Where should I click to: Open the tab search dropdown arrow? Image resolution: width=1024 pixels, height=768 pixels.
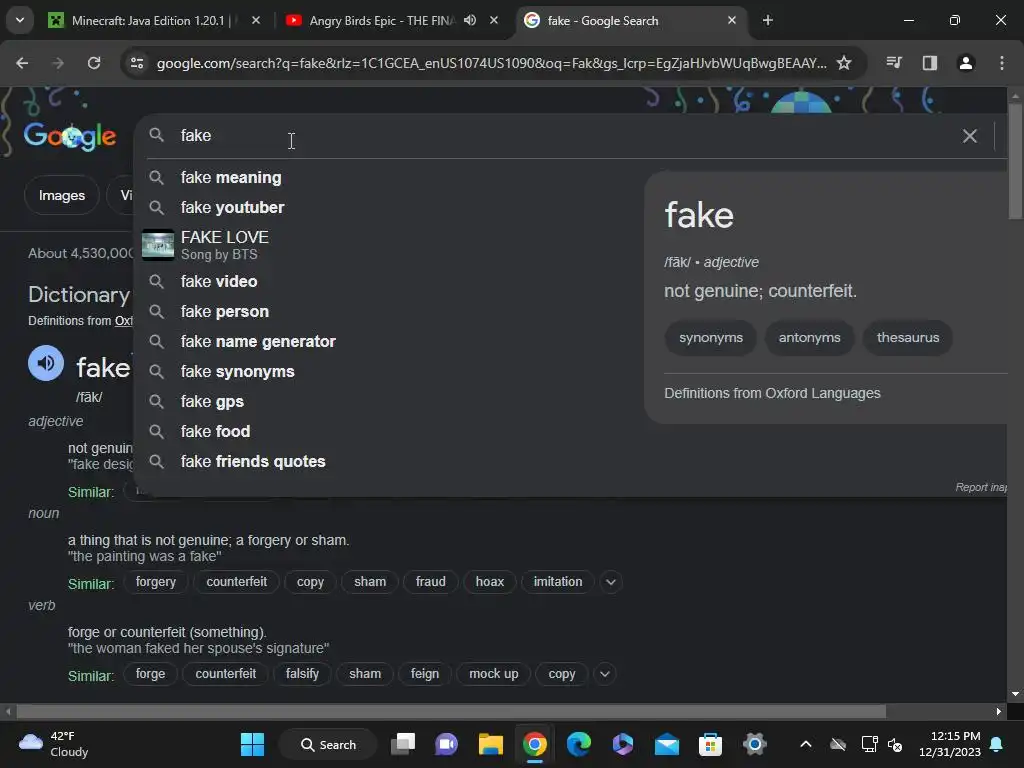tap(20, 20)
